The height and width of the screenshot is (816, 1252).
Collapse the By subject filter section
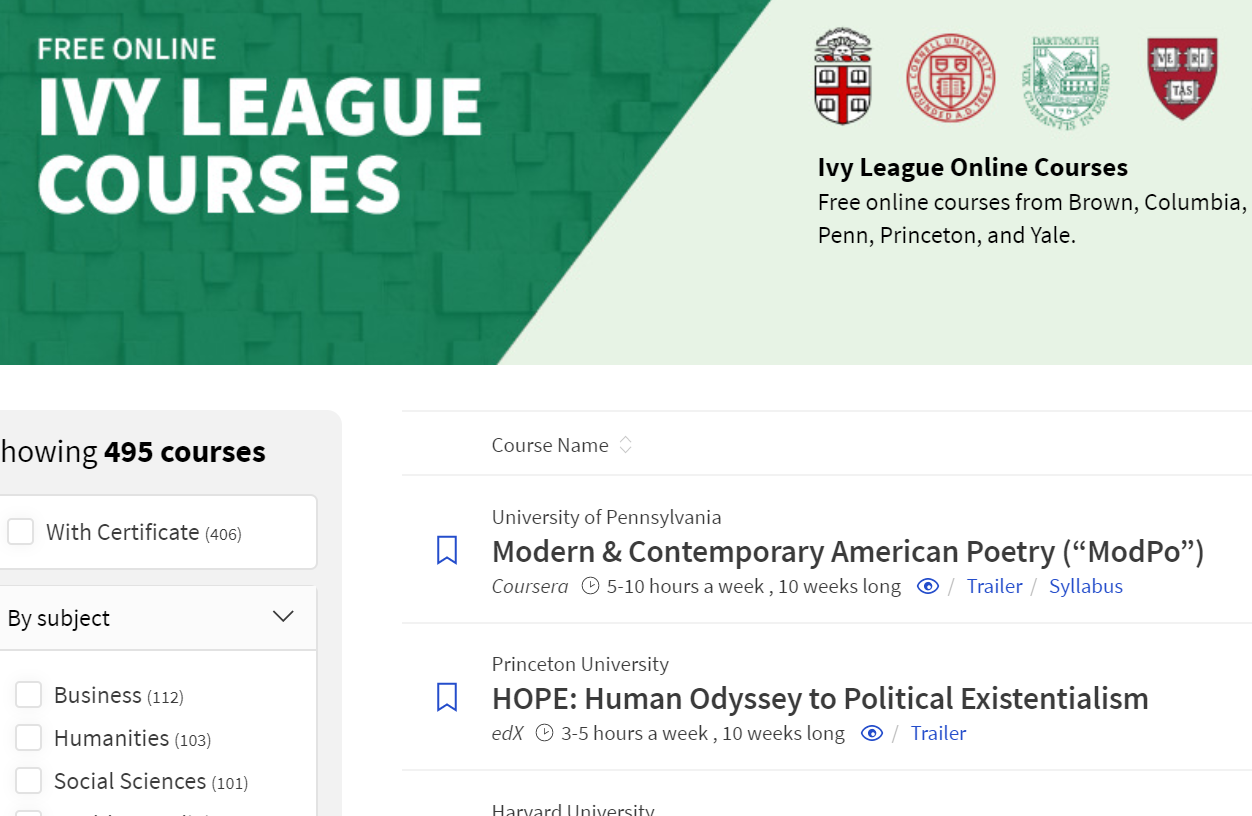pos(283,617)
